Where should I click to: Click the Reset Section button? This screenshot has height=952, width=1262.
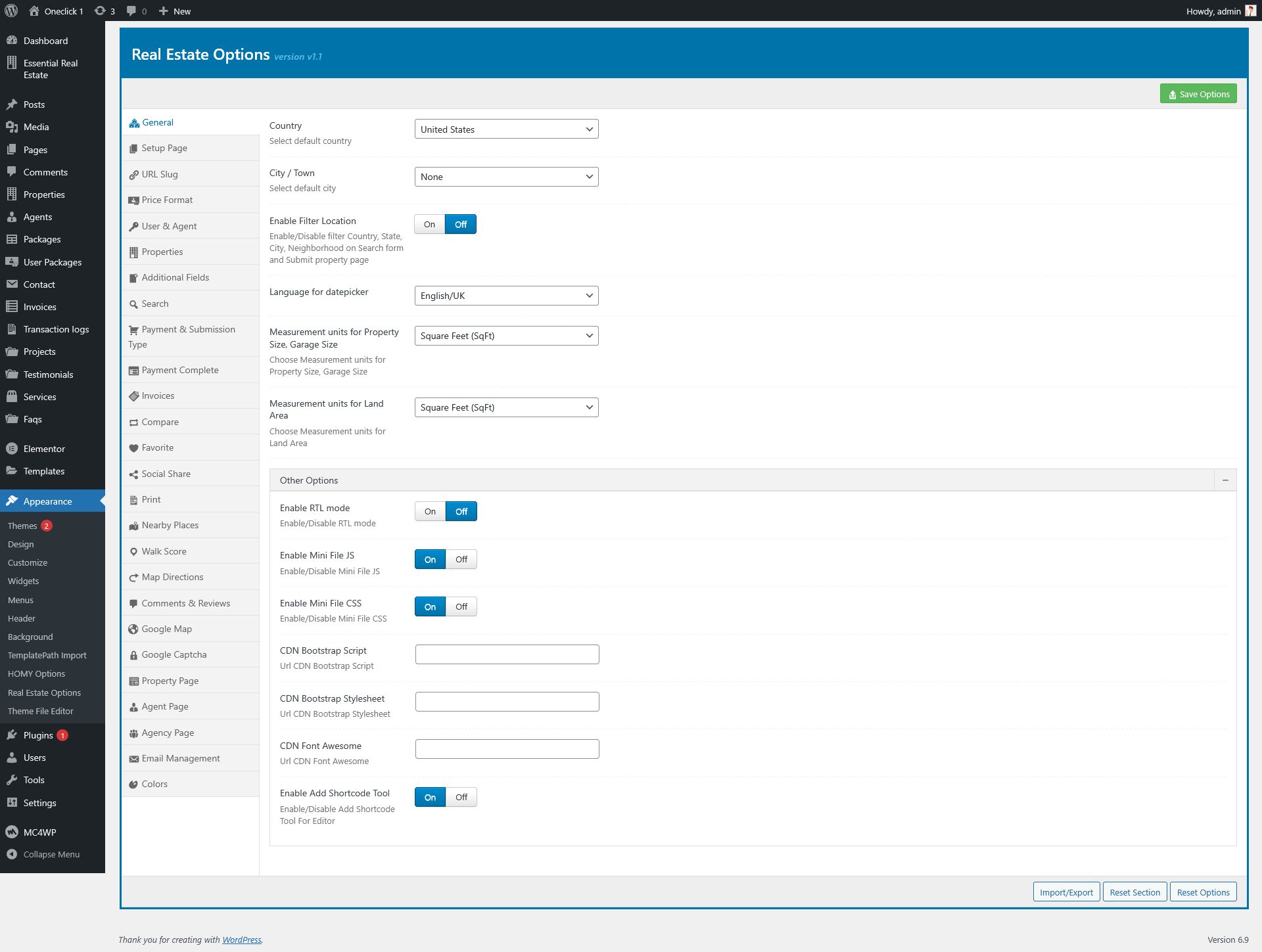(x=1134, y=892)
